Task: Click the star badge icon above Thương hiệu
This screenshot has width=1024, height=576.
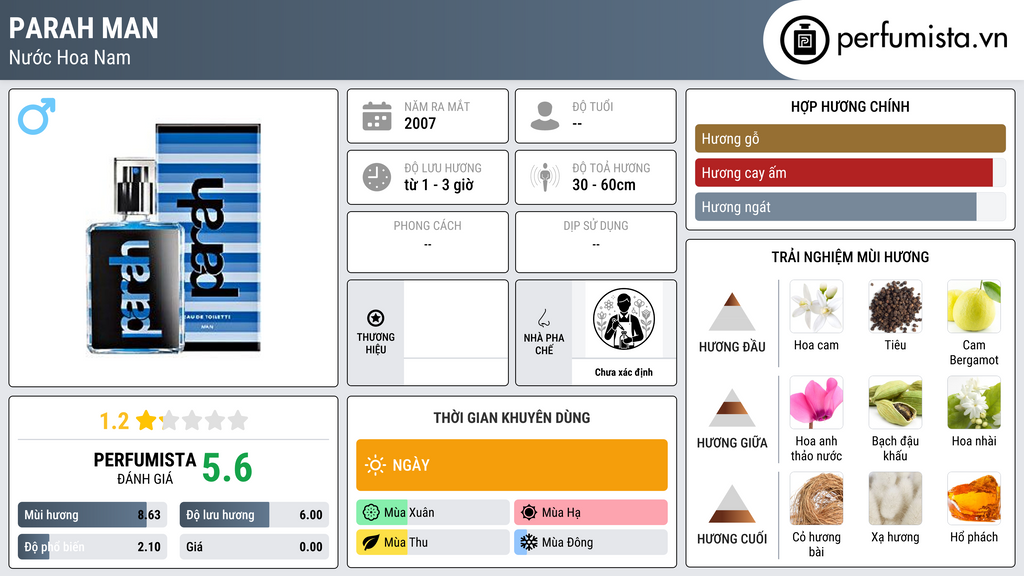Action: [x=376, y=318]
